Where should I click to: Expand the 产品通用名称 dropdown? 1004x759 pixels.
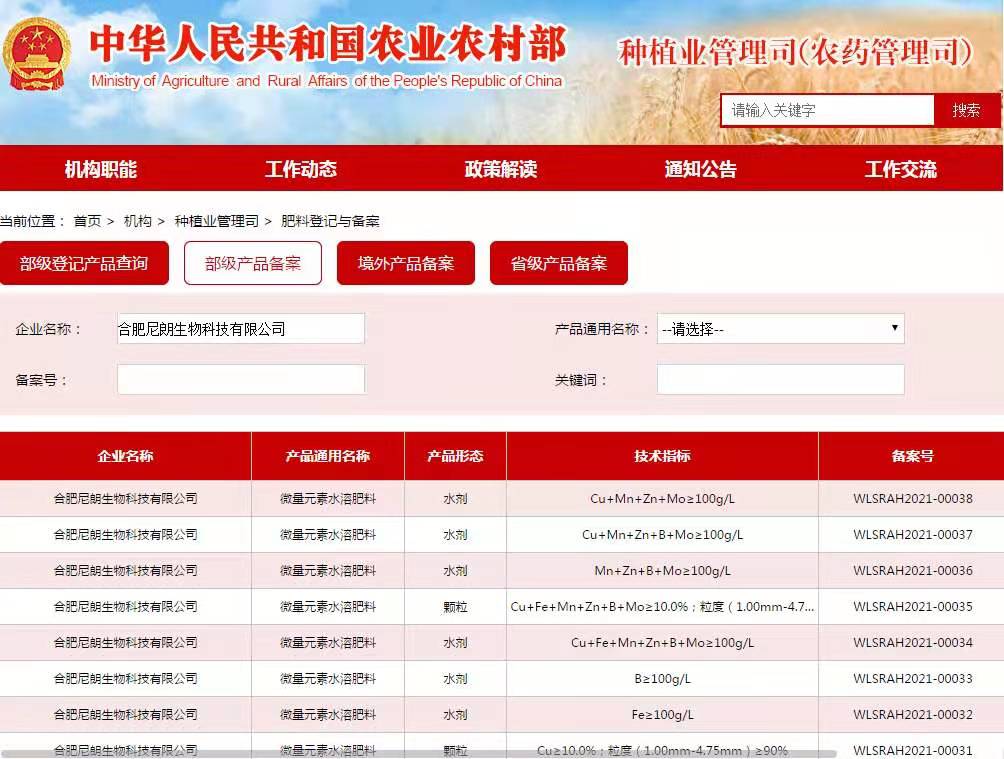pos(780,329)
